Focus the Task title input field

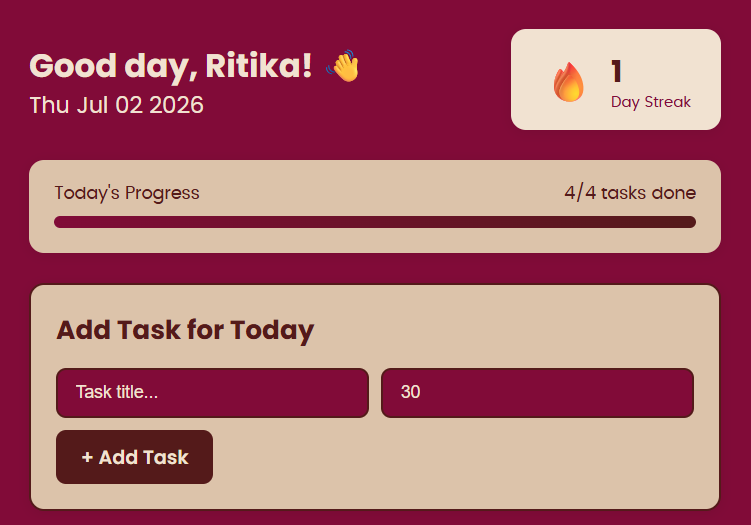coord(212,393)
